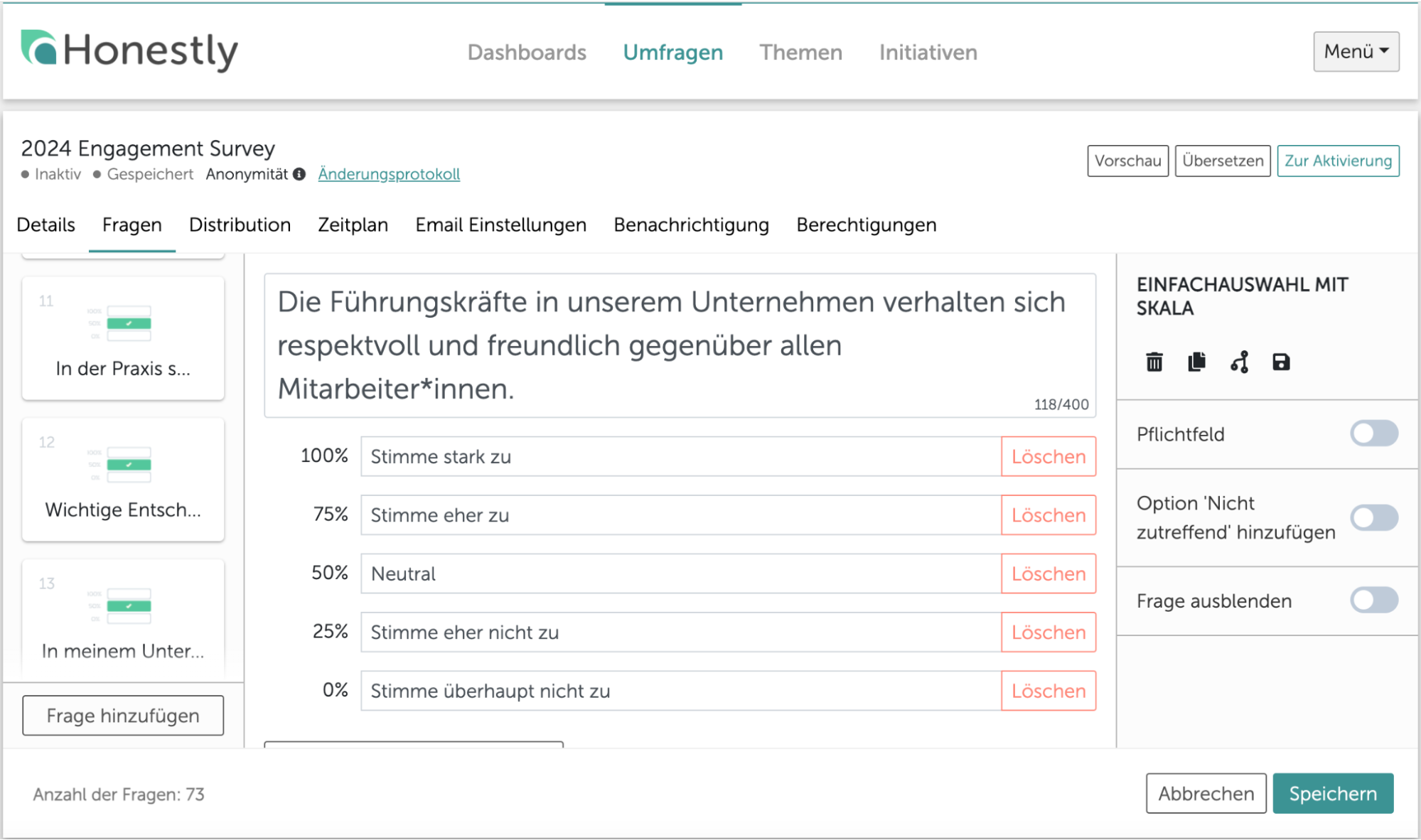
Task: Toggle the Pflichtfeld switch
Action: (1373, 434)
